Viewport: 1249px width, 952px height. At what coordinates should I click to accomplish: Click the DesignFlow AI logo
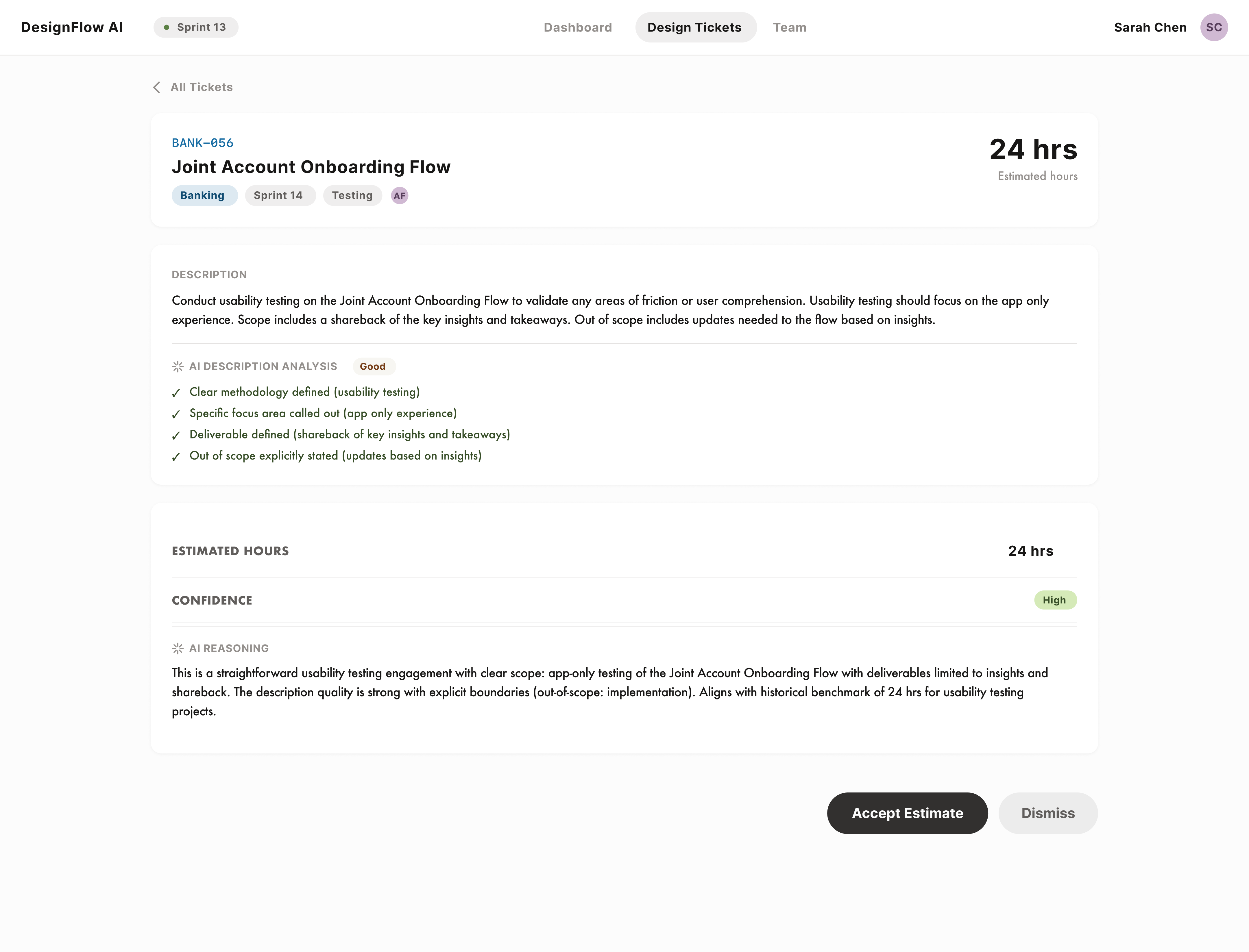(71, 27)
